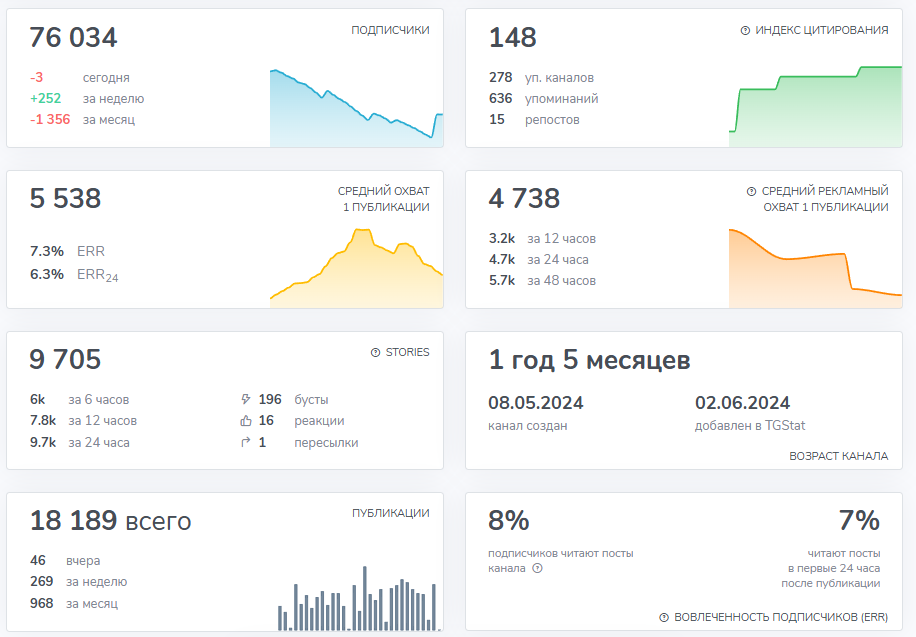This screenshot has width=916, height=637.
Task: Open the ВОВЛЕЧЕННОСТЬ ПОДПИСЧИКОВ (ERR) label
Action: pos(780,617)
